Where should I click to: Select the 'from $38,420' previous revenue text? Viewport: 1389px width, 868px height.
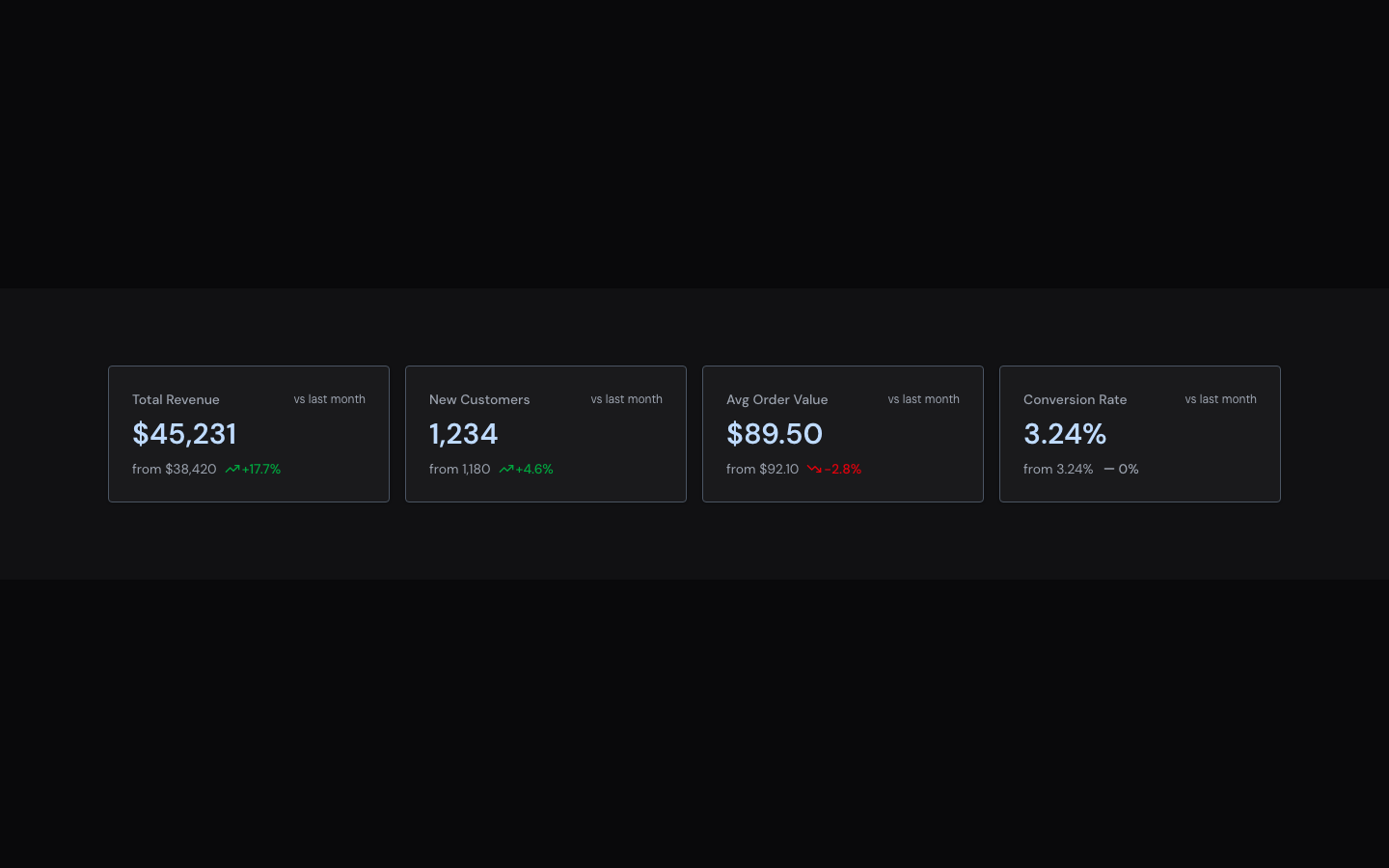tap(175, 470)
